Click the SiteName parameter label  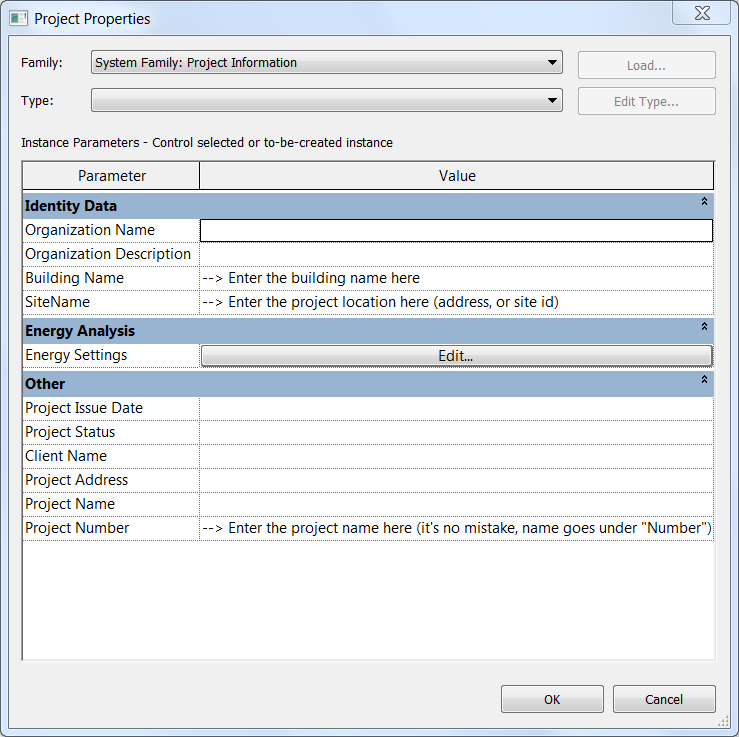click(57, 302)
